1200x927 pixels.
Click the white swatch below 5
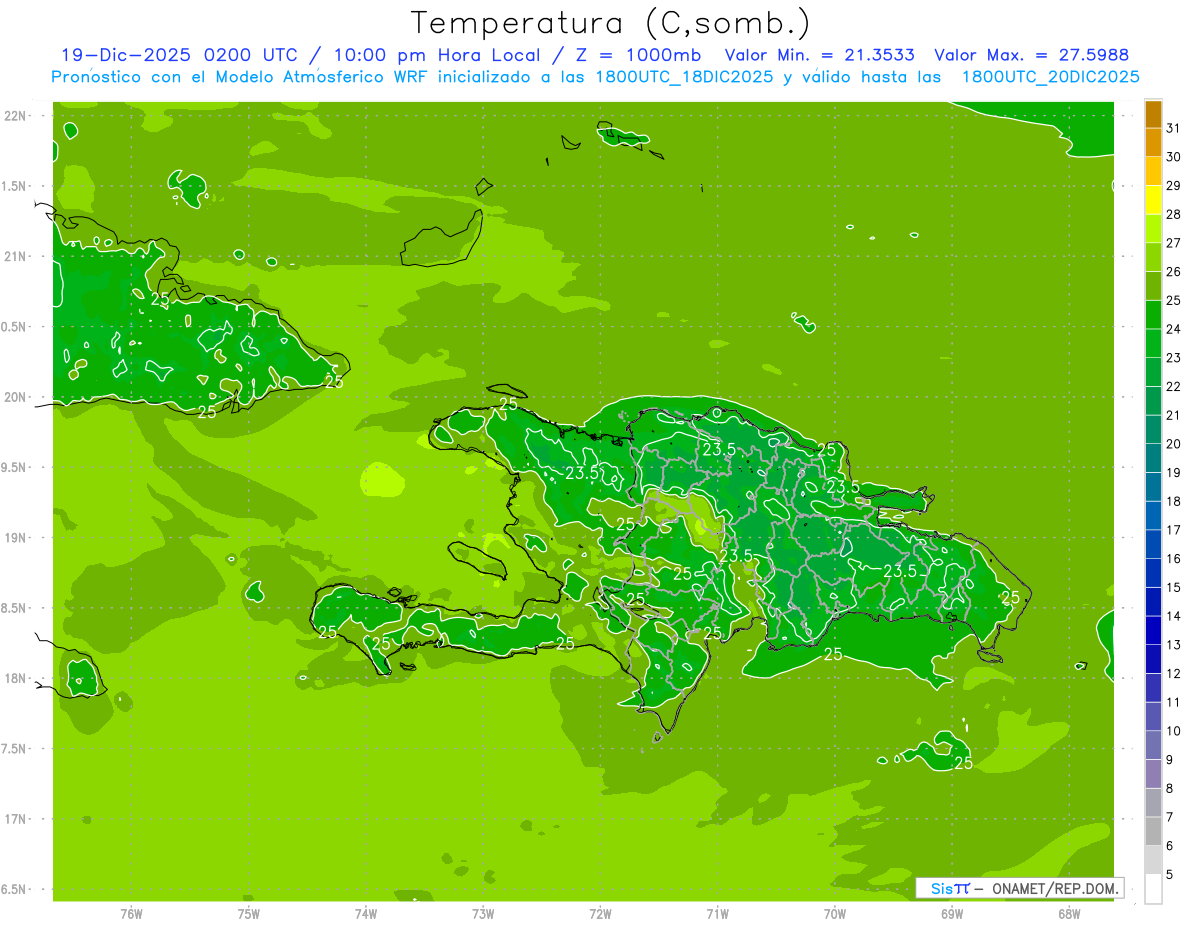[x=1153, y=889]
